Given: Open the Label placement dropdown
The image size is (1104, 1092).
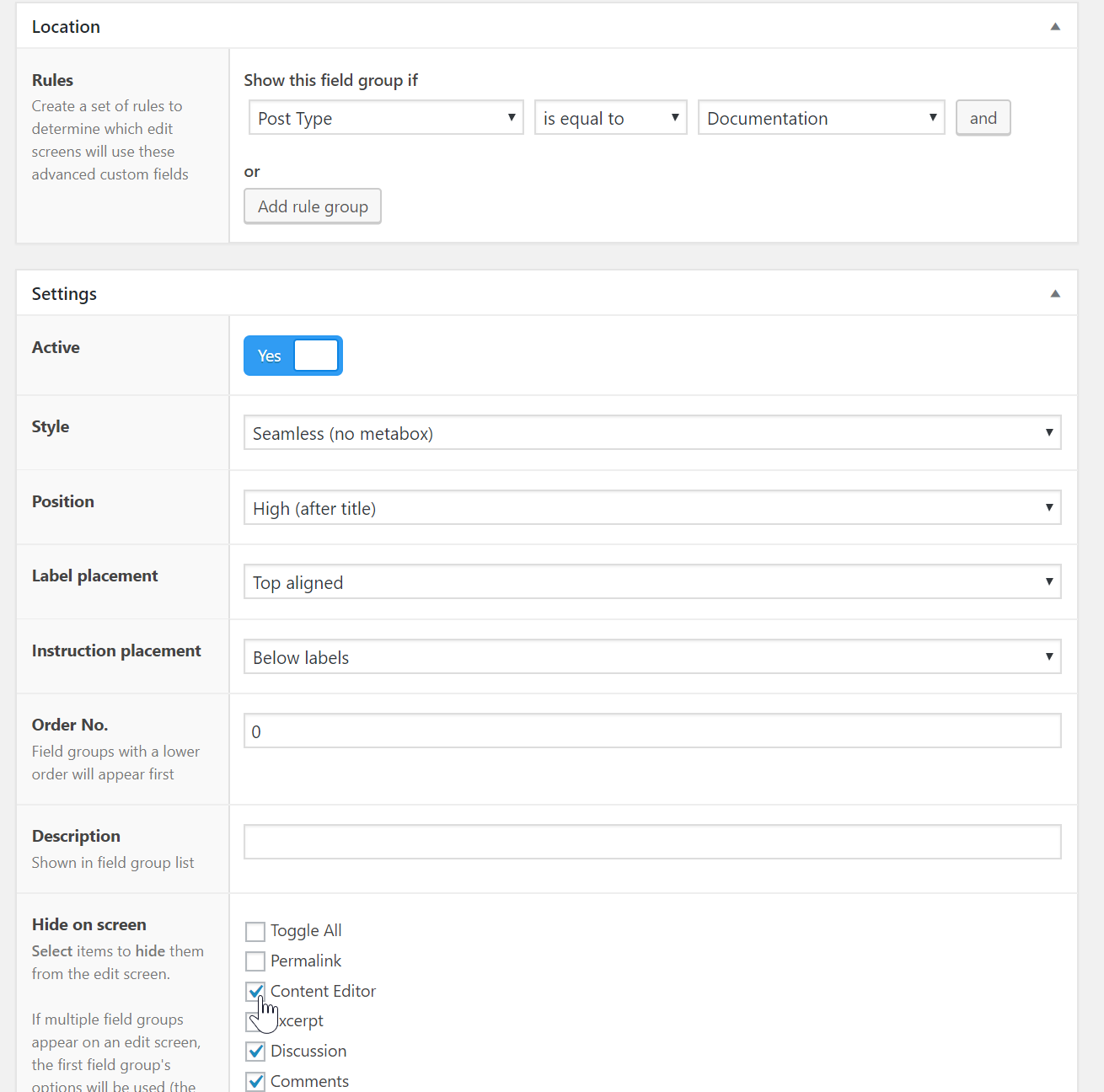Looking at the screenshot, I should tap(651, 581).
